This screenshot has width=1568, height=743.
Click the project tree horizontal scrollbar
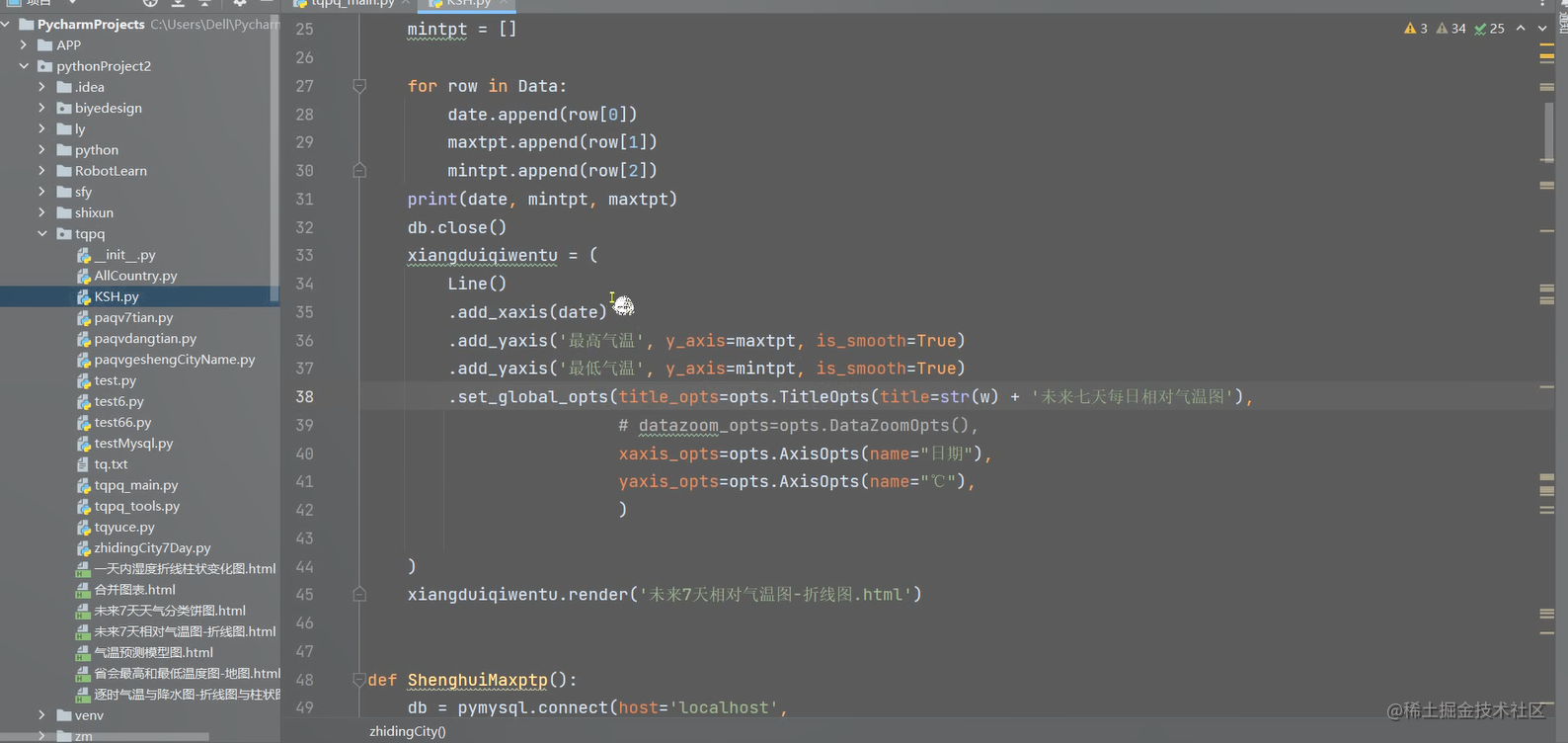point(105,737)
